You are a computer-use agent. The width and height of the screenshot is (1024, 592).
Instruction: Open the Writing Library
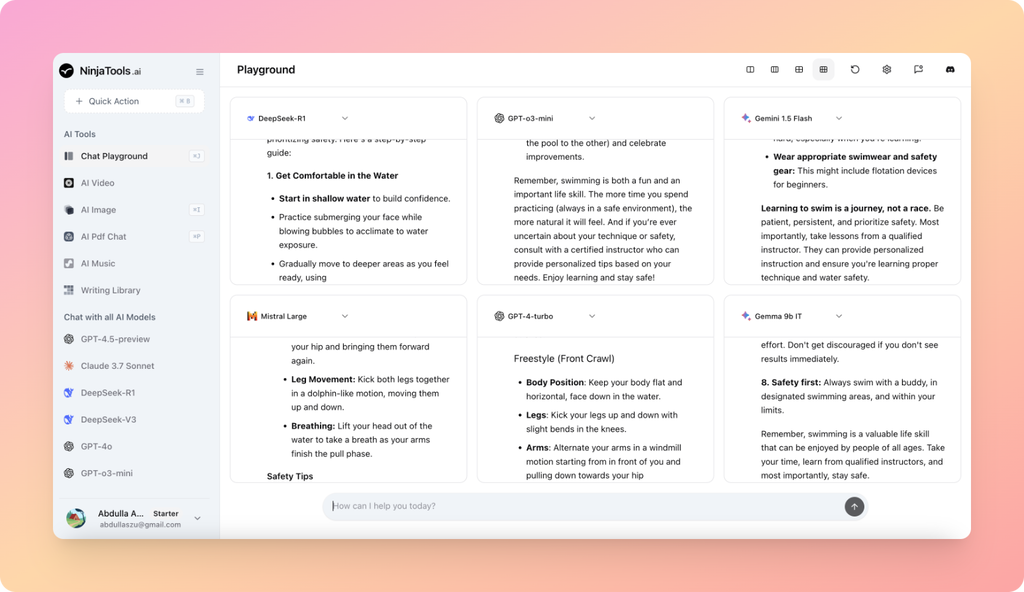tap(112, 290)
